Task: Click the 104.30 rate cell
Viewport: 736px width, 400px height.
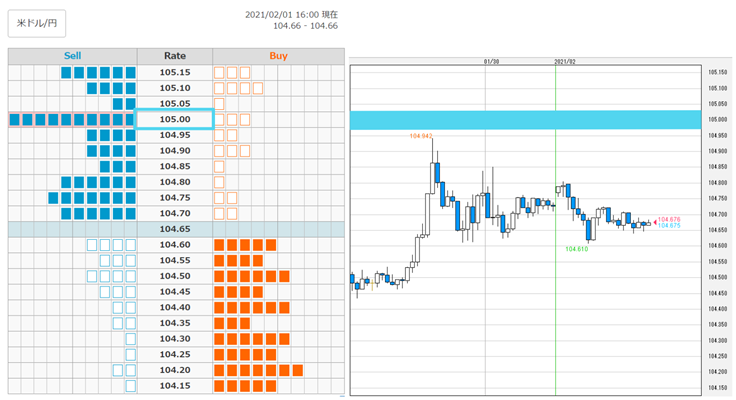Action: click(175, 338)
